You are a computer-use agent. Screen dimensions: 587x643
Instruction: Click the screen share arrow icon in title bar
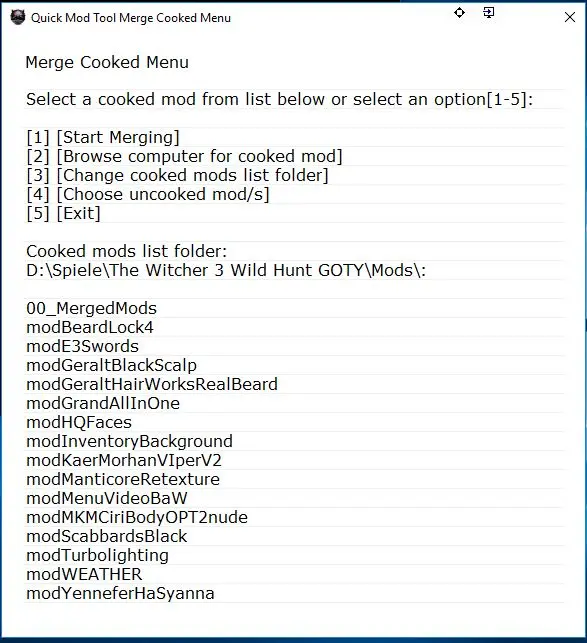[489, 13]
